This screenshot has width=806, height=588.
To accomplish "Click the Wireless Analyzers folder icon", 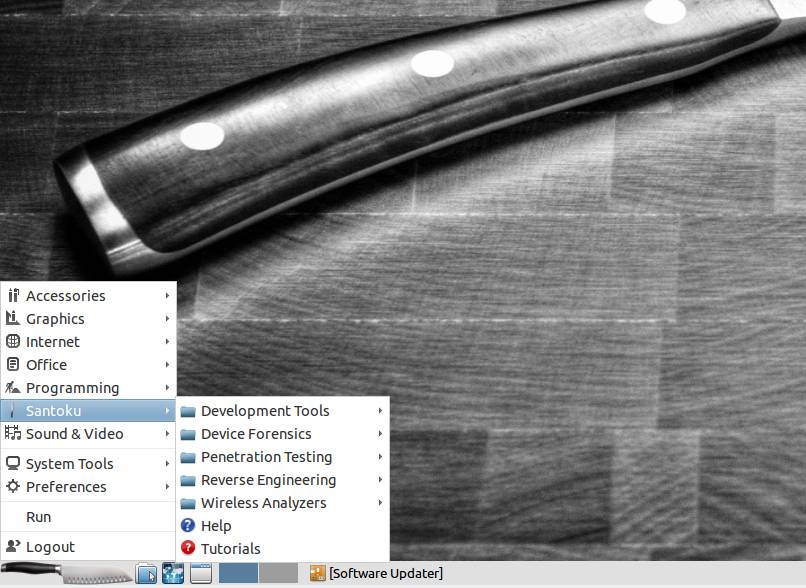I will click(188, 503).
